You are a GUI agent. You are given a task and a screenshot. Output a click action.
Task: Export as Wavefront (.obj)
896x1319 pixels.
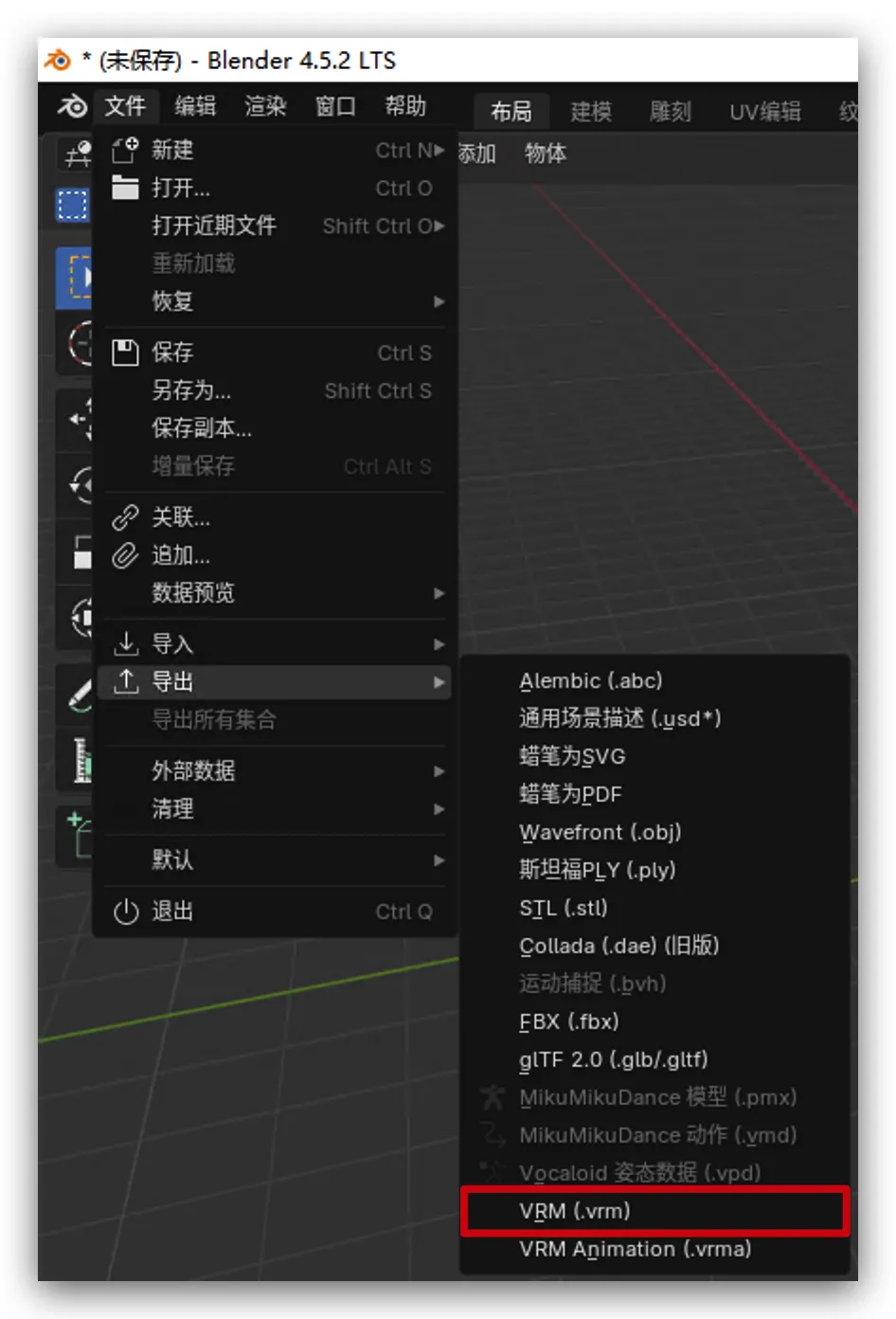pyautogui.click(x=654, y=833)
